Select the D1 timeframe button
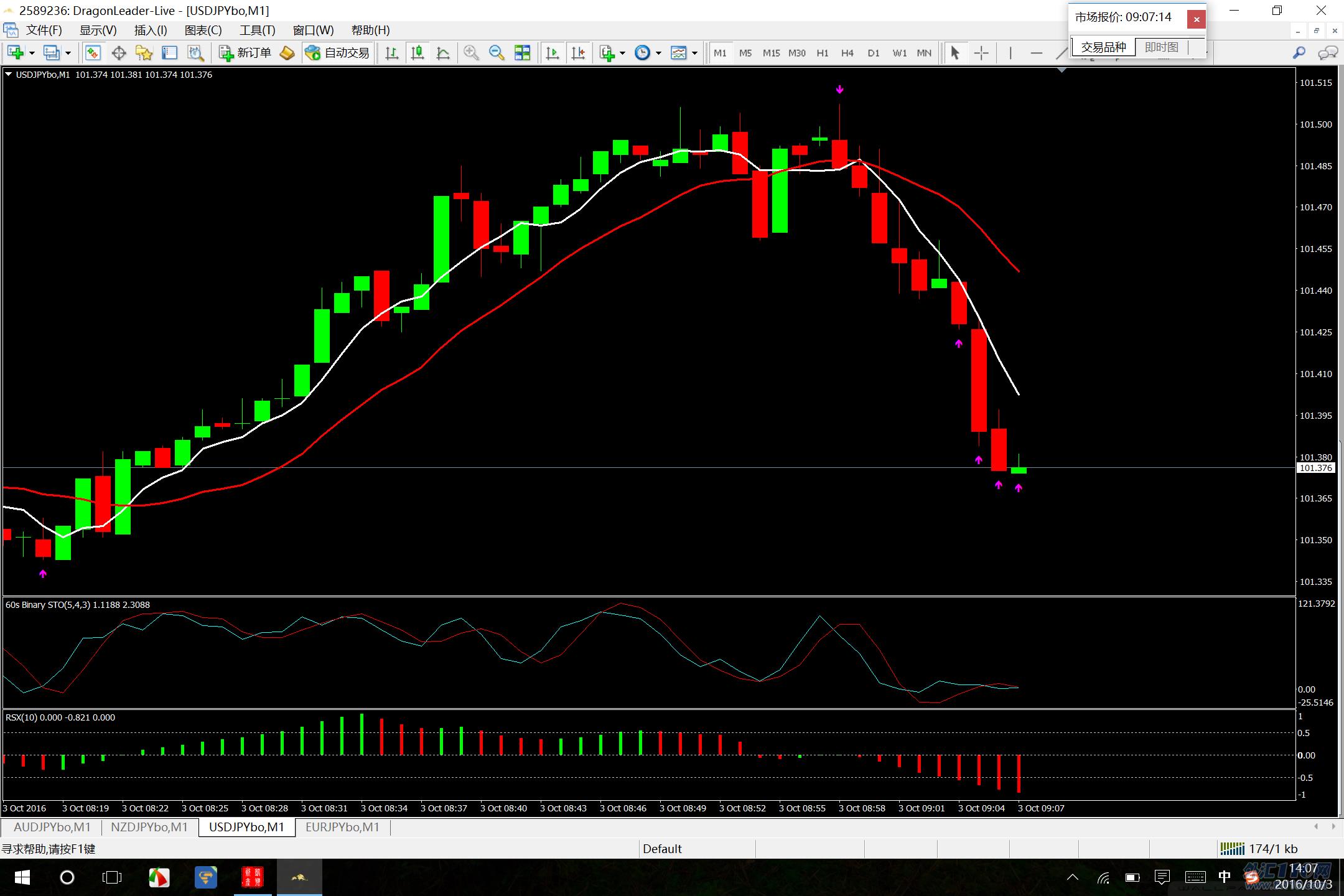Screen dimensions: 1344x896 pos(874,53)
